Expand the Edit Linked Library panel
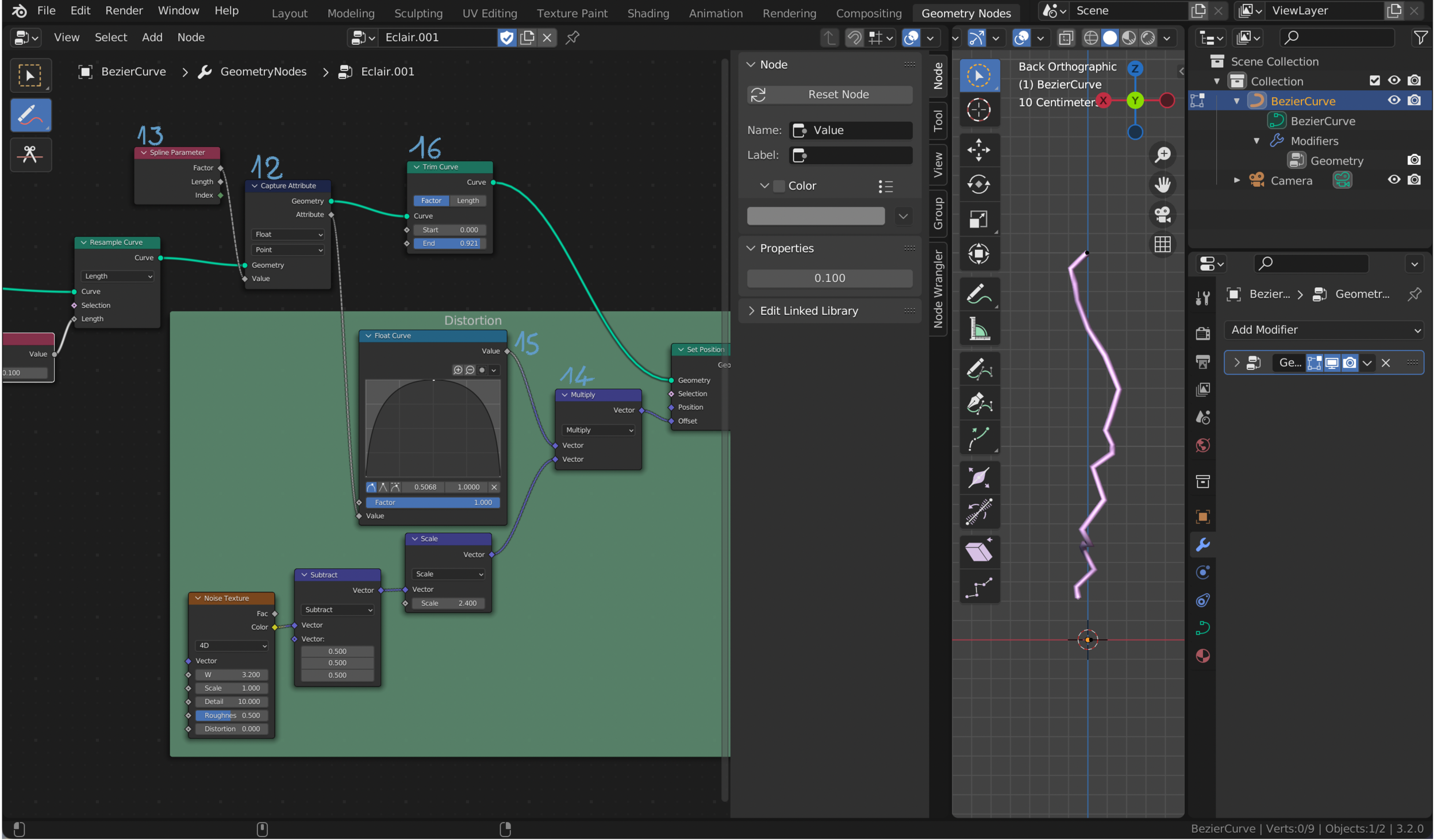Image resolution: width=1437 pixels, height=840 pixels. (809, 311)
